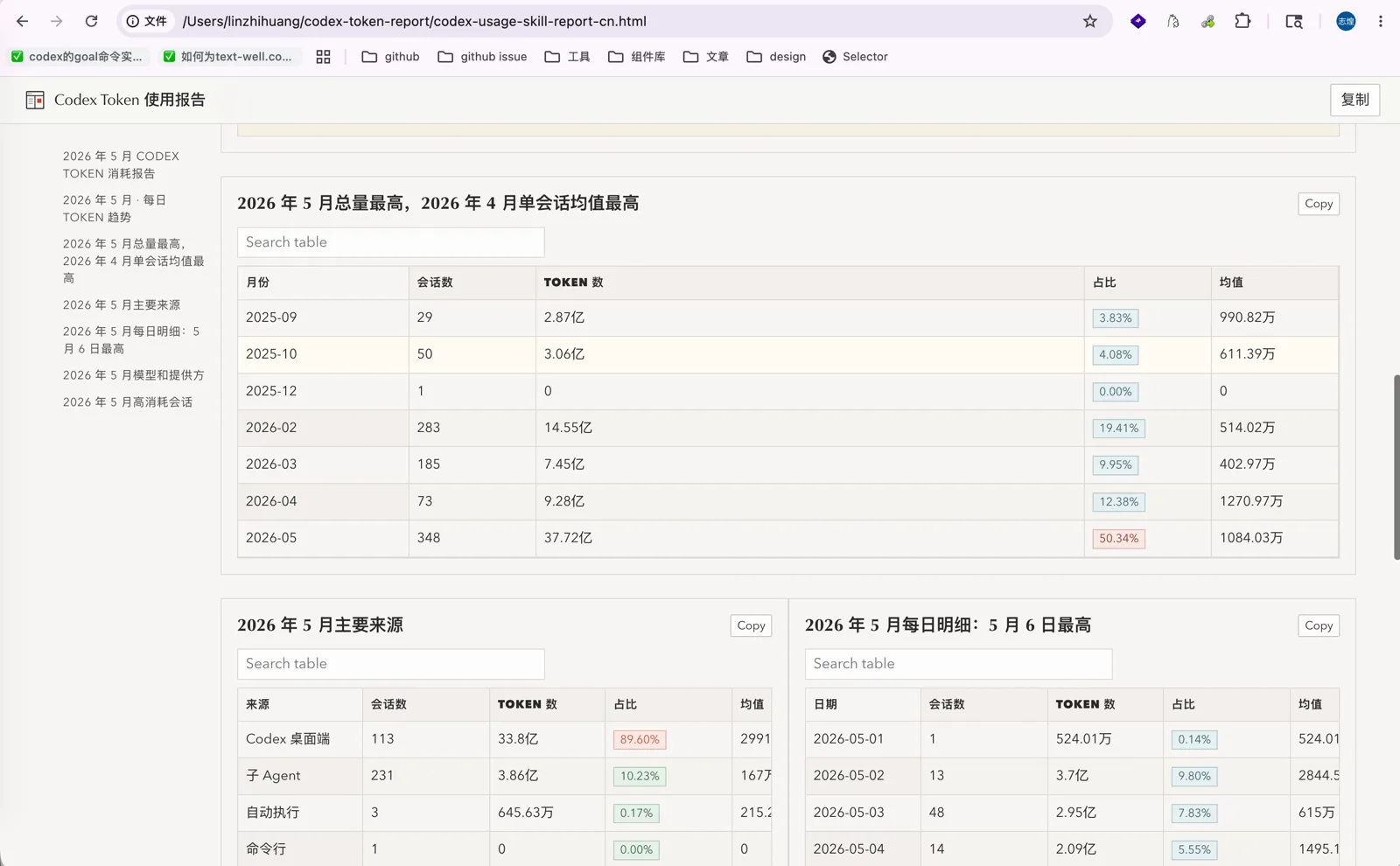
Task: Reload the current page
Action: click(91, 21)
